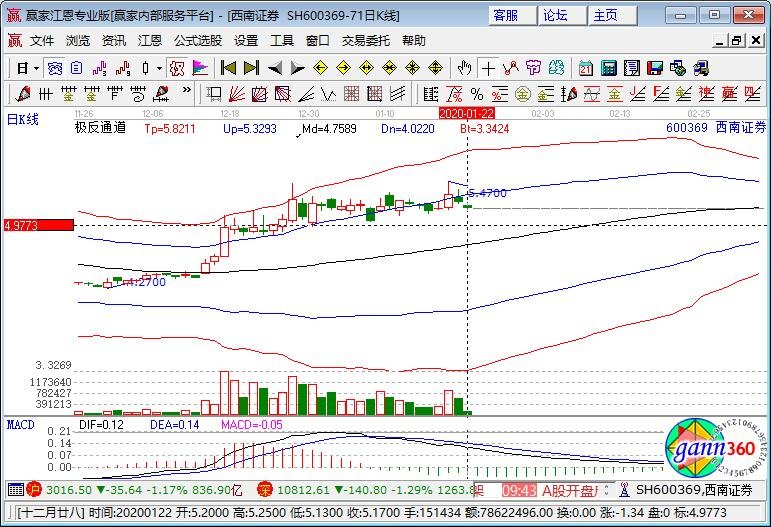771x527 pixels.
Task: Select the rectangle measure tool icon
Action: pyautogui.click(x=213, y=93)
